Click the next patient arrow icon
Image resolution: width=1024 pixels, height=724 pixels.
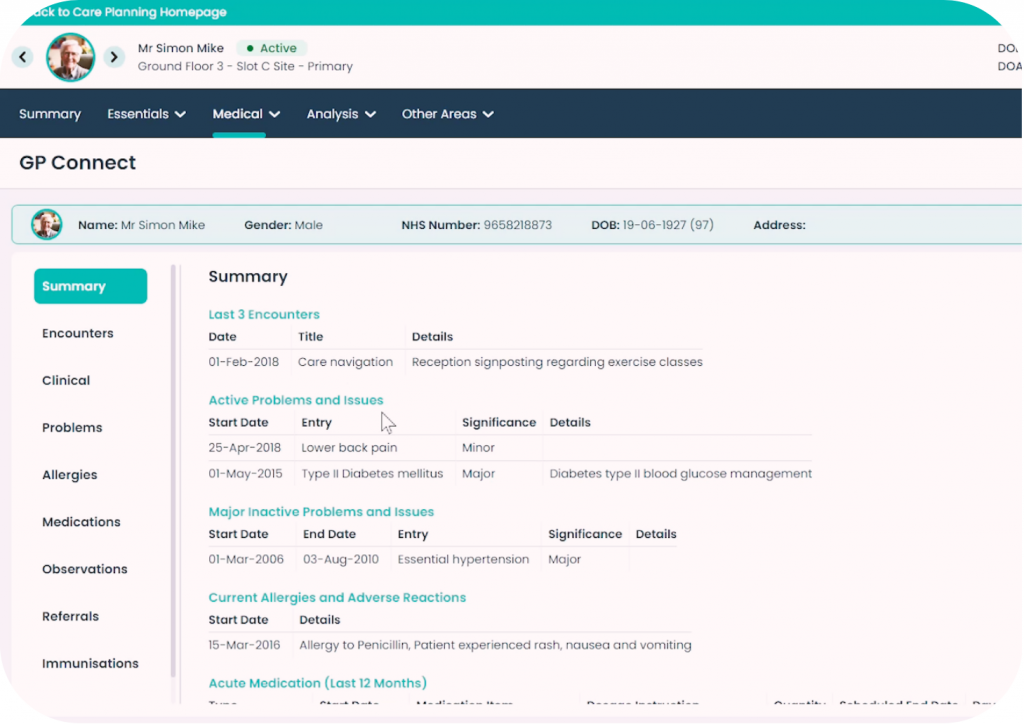114,57
